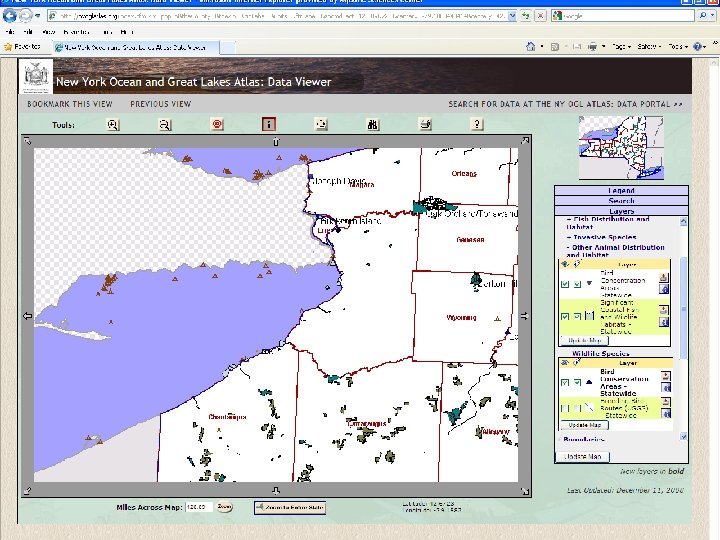Toggle visibility of Bird Concentration Areas layer
Viewport: 720px width, 540px height.
coord(565,284)
